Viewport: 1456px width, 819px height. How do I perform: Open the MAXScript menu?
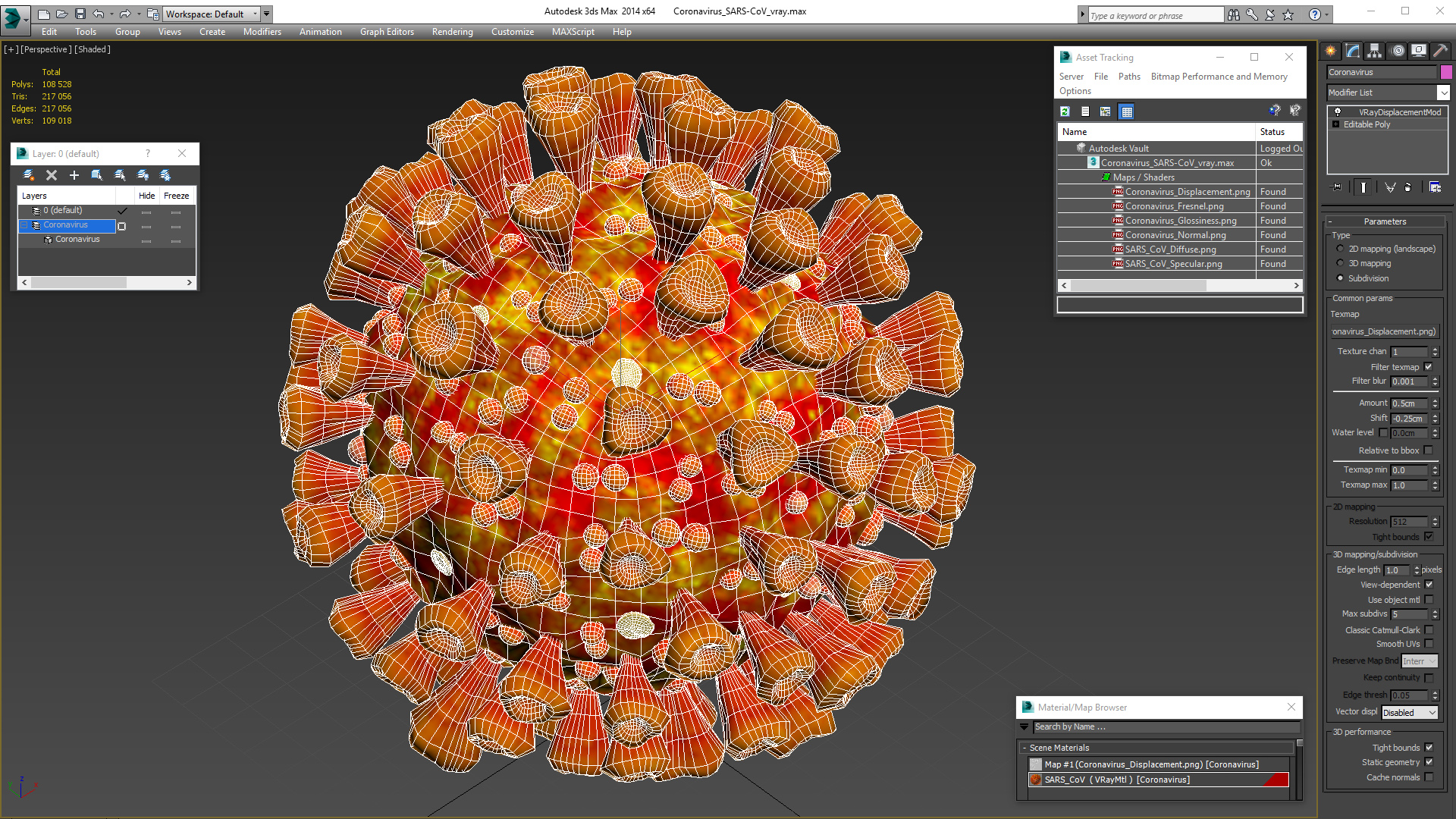(x=573, y=32)
